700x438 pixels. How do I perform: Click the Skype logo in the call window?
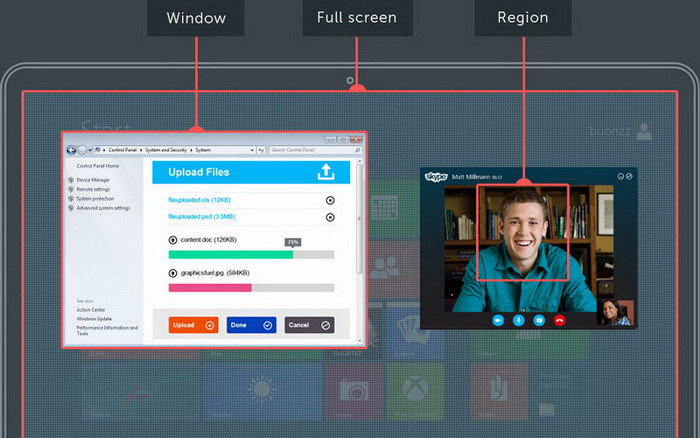pos(437,176)
